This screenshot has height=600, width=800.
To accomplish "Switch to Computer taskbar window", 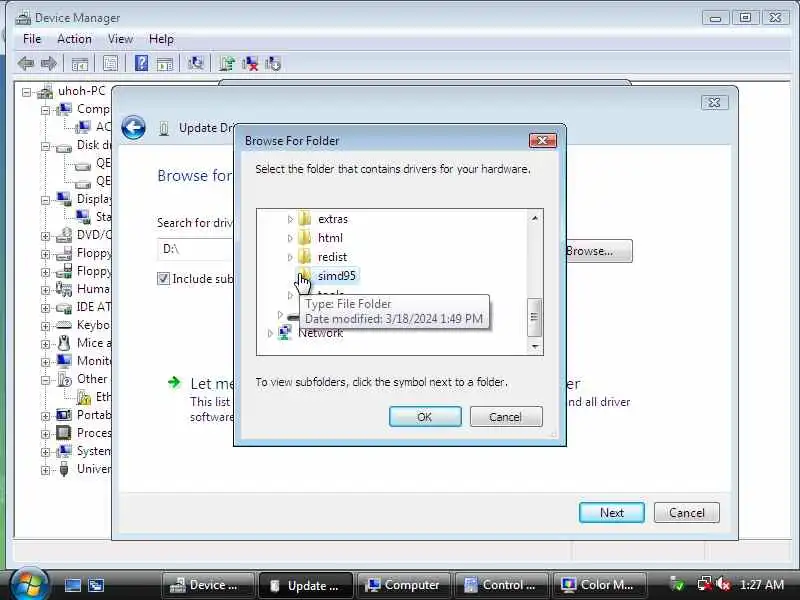I will (x=403, y=585).
